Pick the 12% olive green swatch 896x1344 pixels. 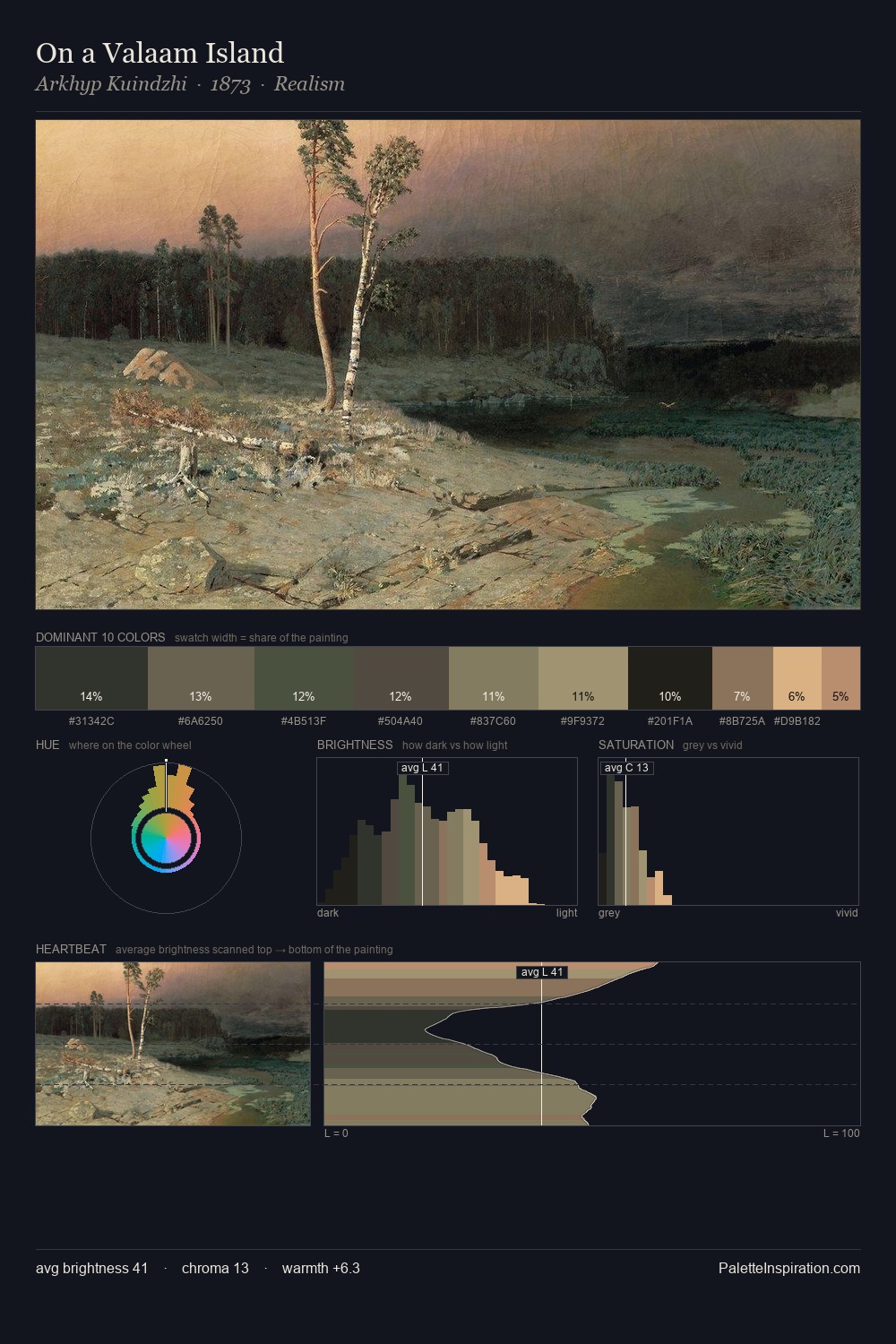[304, 678]
